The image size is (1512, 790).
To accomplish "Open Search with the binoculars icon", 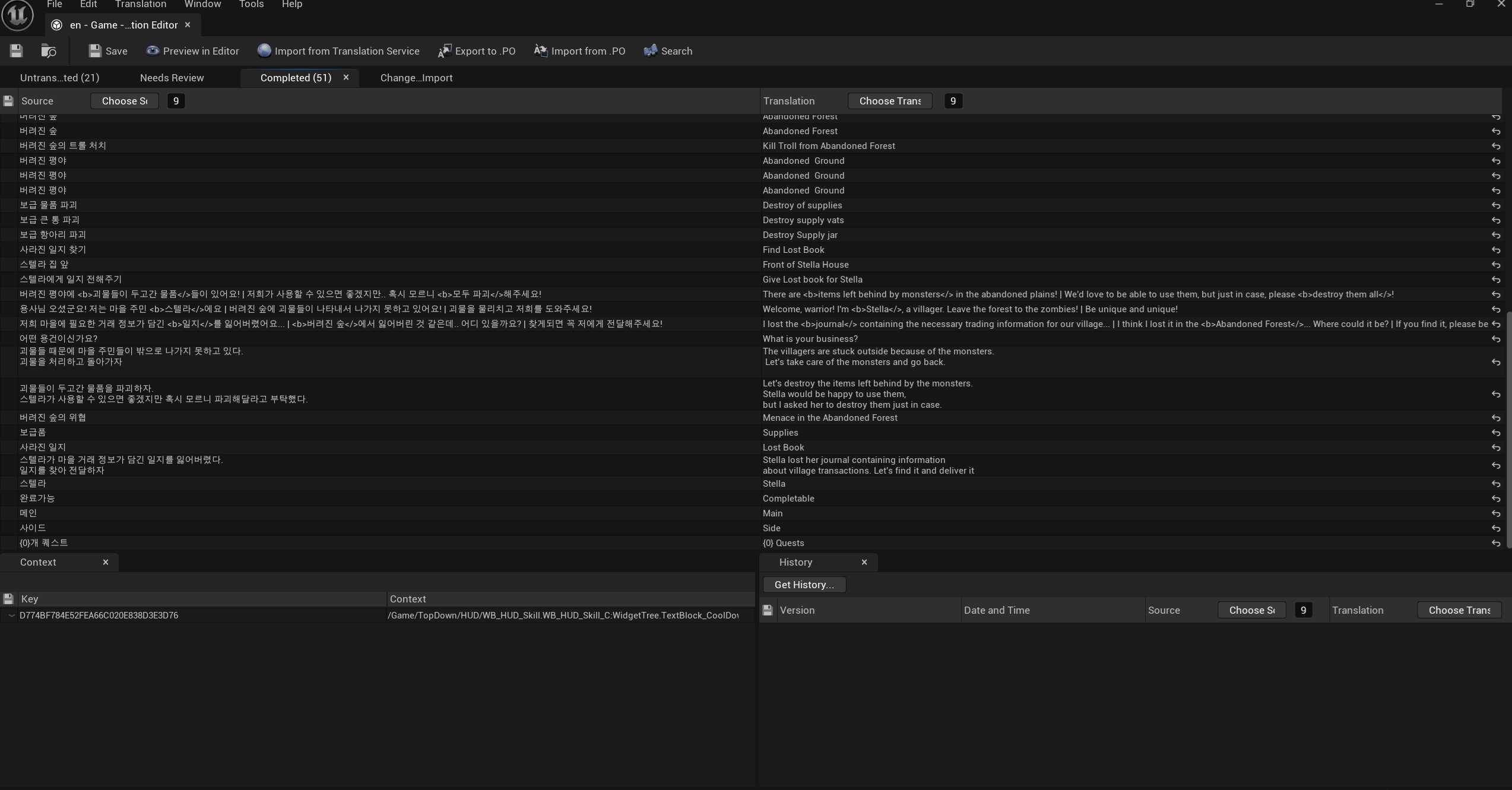I will pos(651,51).
